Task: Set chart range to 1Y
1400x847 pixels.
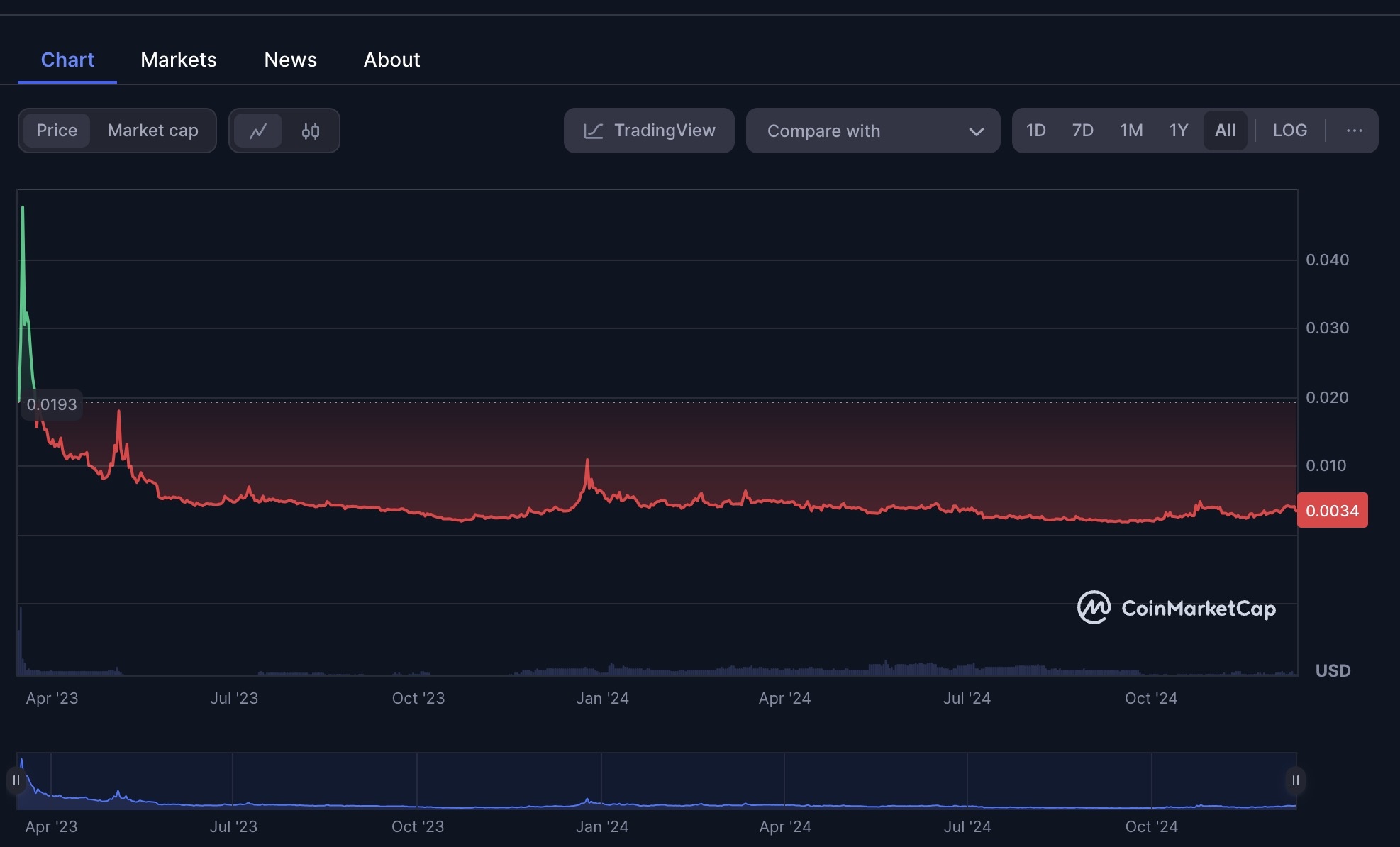Action: [x=1178, y=131]
